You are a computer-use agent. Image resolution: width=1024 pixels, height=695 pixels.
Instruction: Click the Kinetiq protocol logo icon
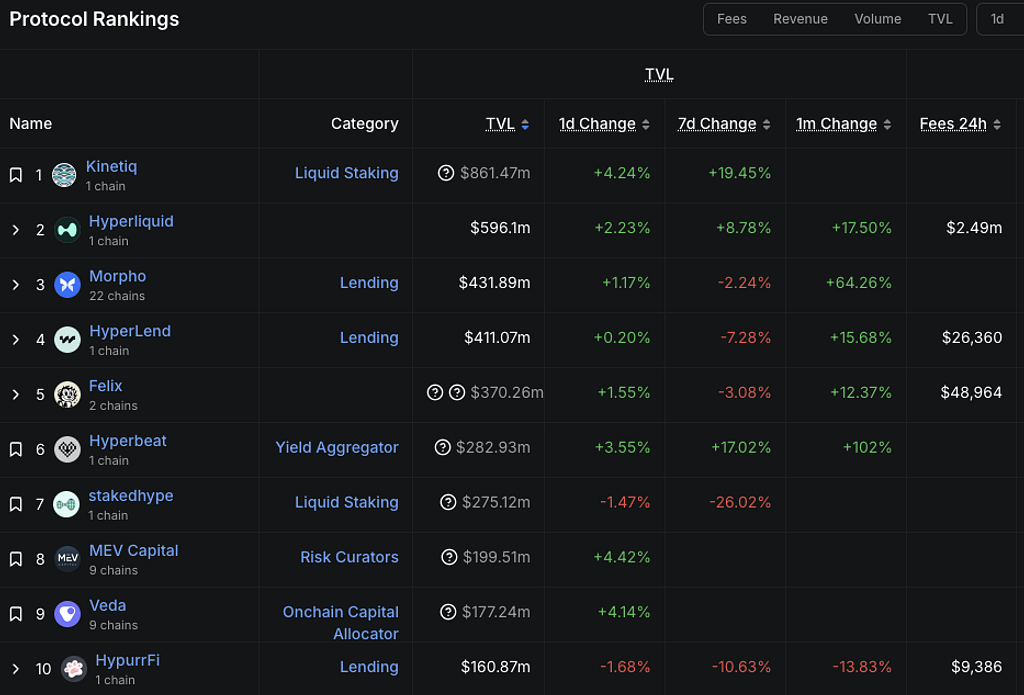65,175
